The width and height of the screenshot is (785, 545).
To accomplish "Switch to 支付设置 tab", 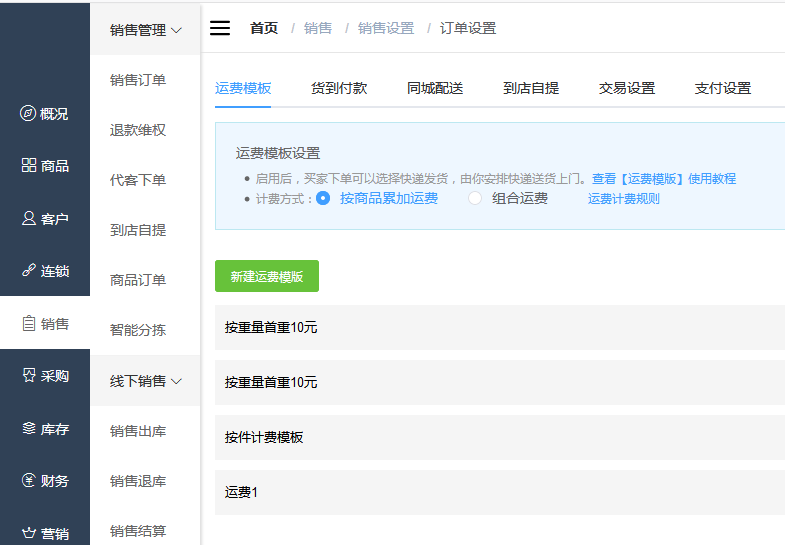I will (723, 88).
